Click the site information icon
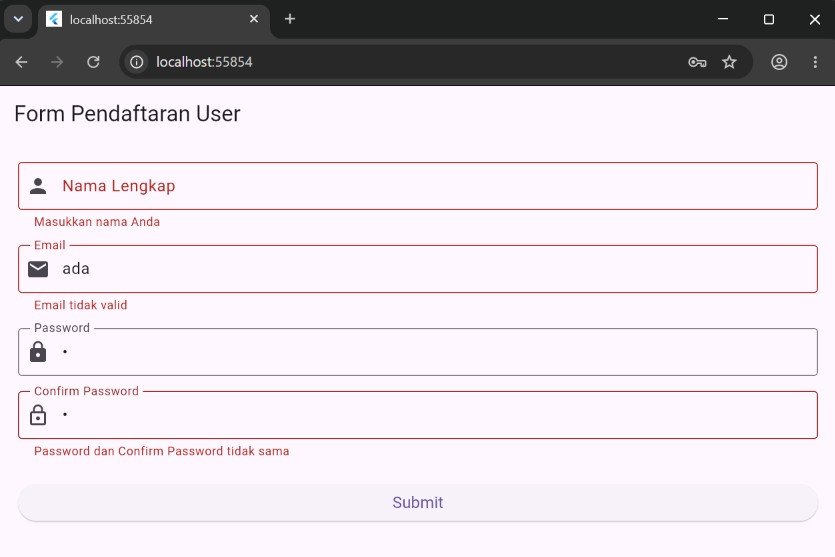 137,62
